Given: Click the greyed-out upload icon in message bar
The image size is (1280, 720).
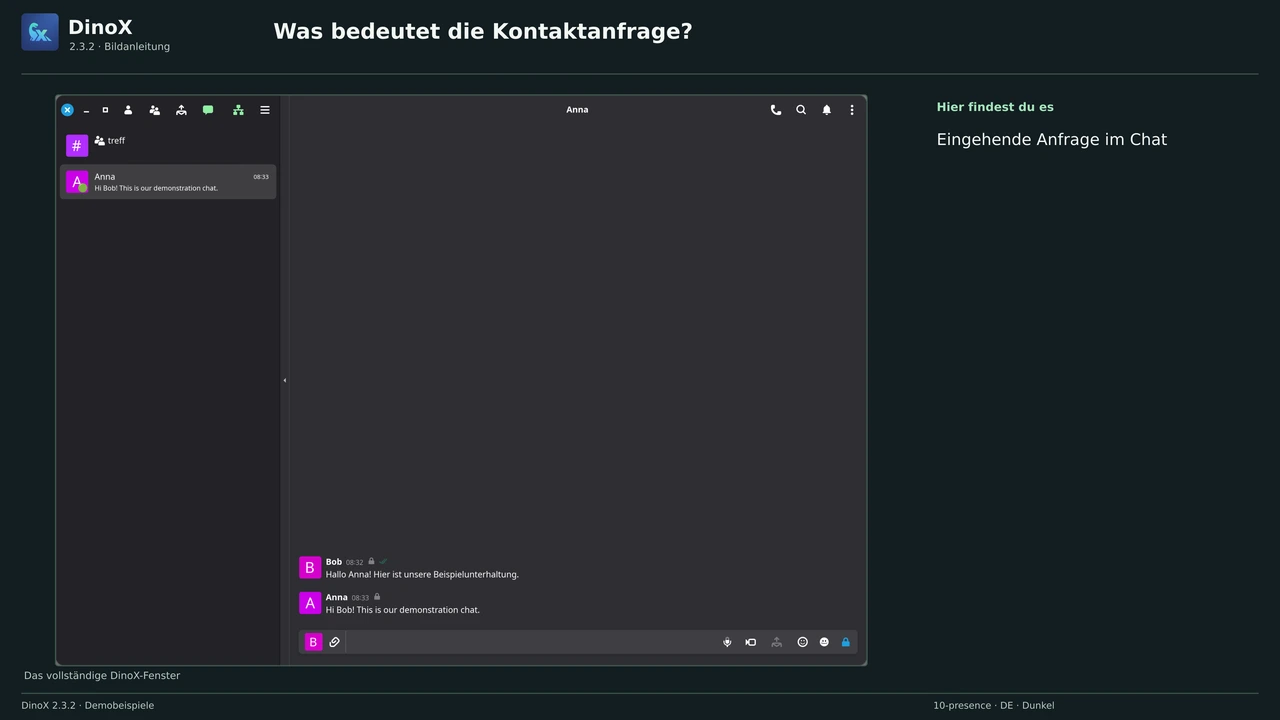Looking at the screenshot, I should (776, 642).
